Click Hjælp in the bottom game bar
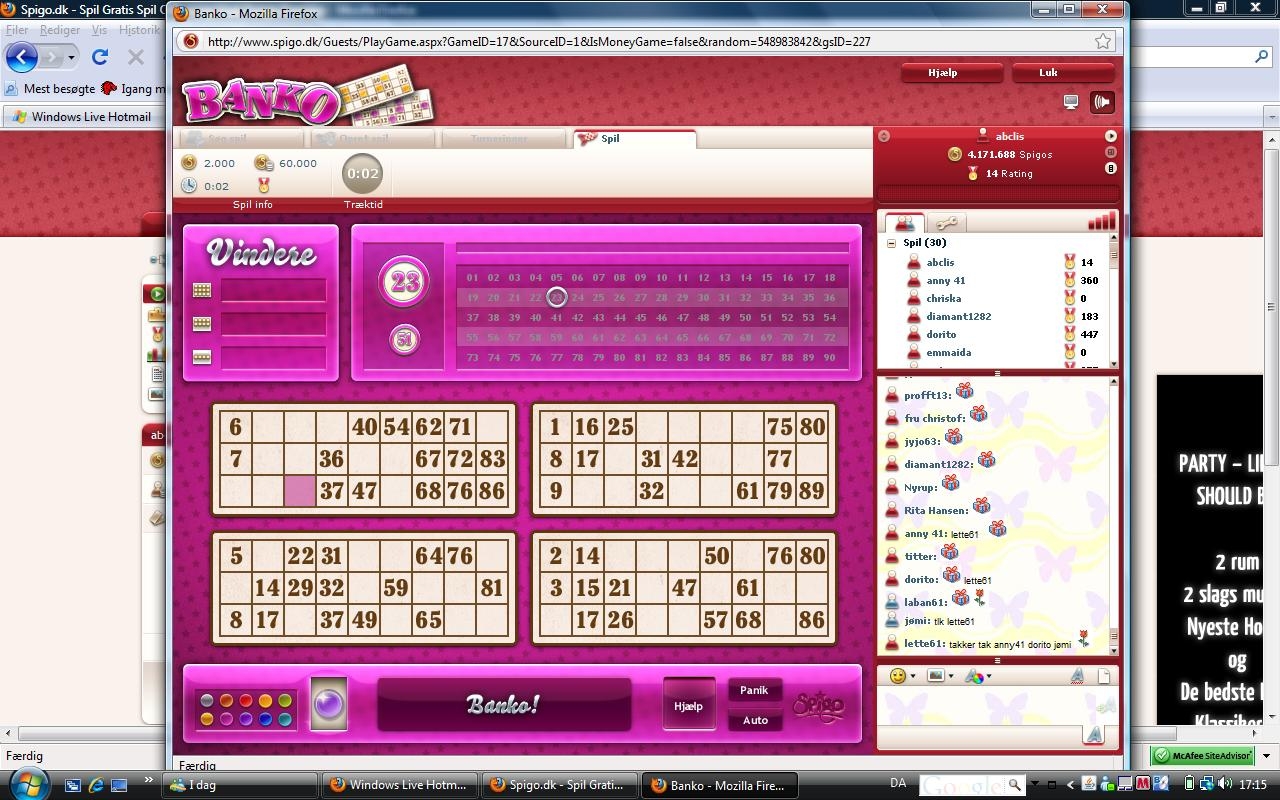 click(x=688, y=705)
